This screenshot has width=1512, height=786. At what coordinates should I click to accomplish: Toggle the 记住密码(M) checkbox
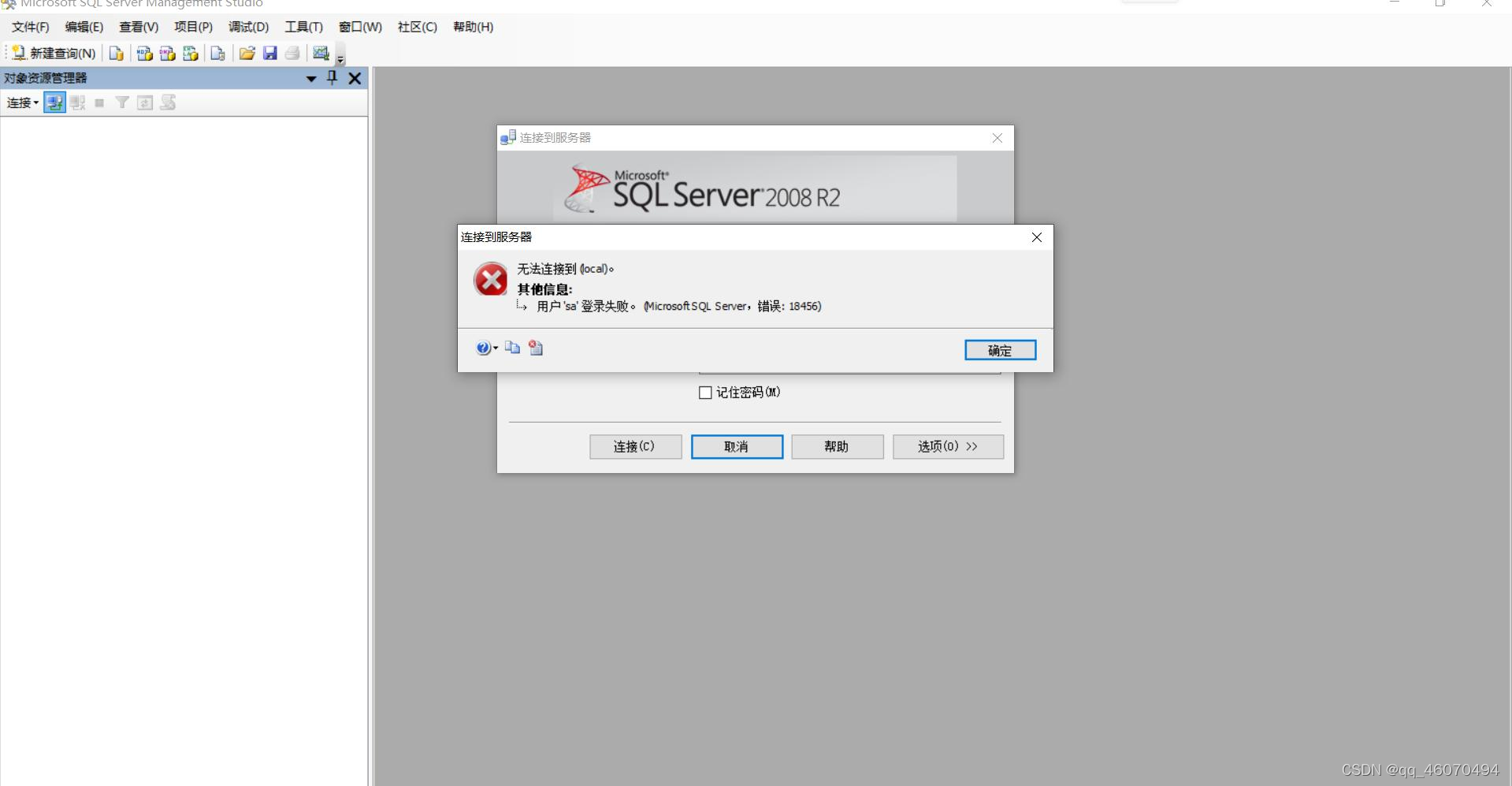pyautogui.click(x=705, y=393)
